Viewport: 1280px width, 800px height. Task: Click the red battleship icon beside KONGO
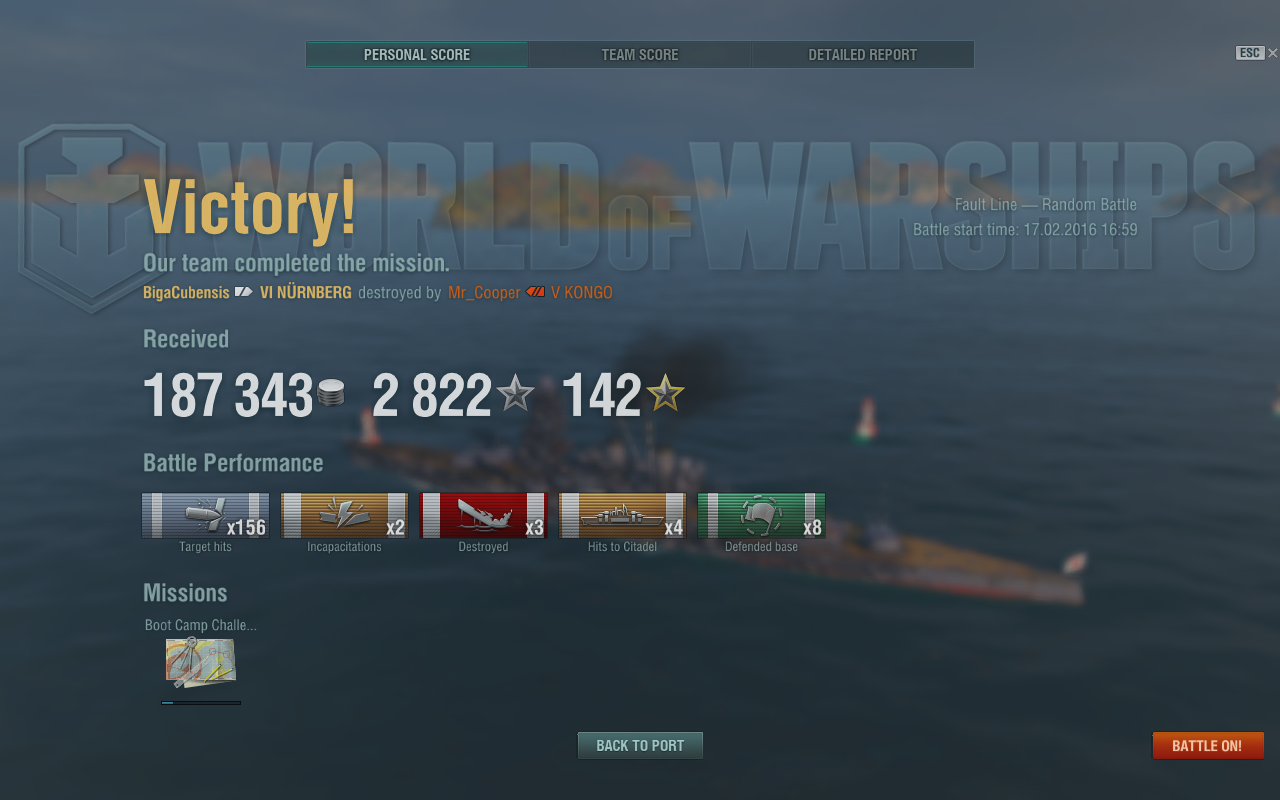pos(536,293)
